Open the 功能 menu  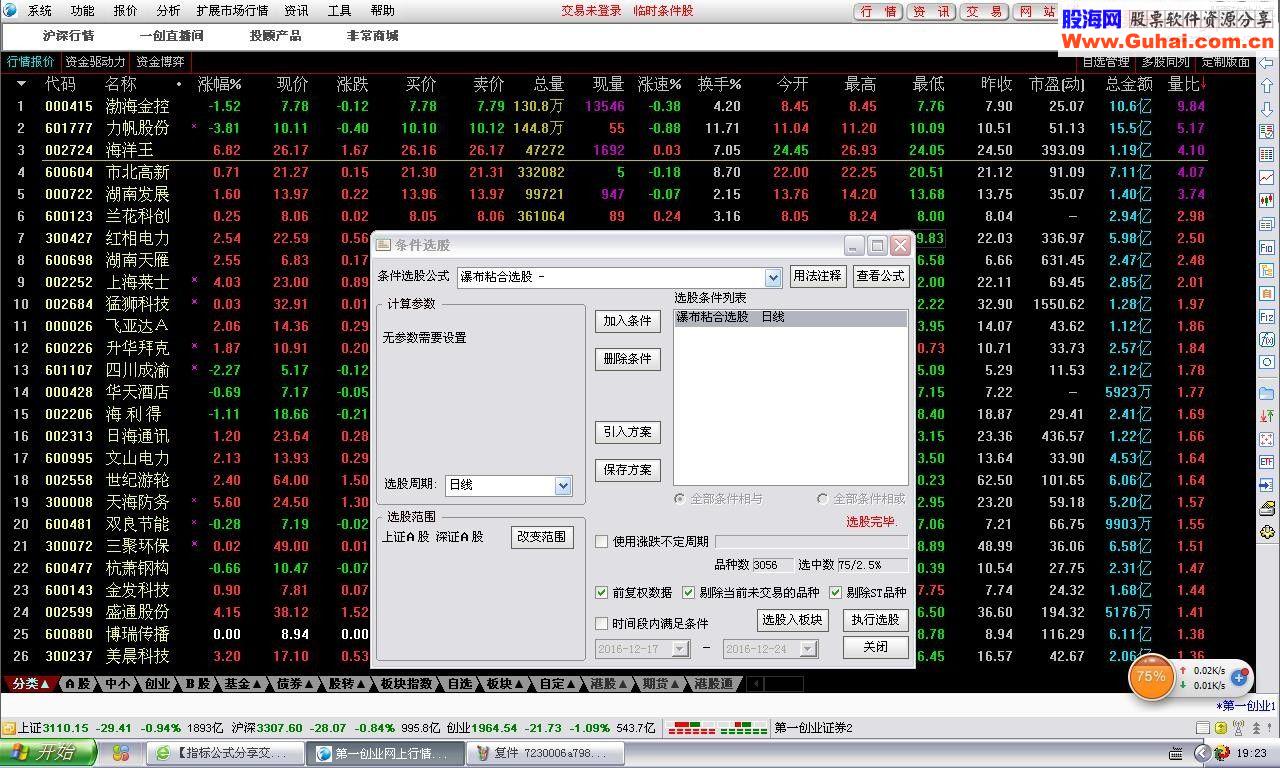(83, 11)
